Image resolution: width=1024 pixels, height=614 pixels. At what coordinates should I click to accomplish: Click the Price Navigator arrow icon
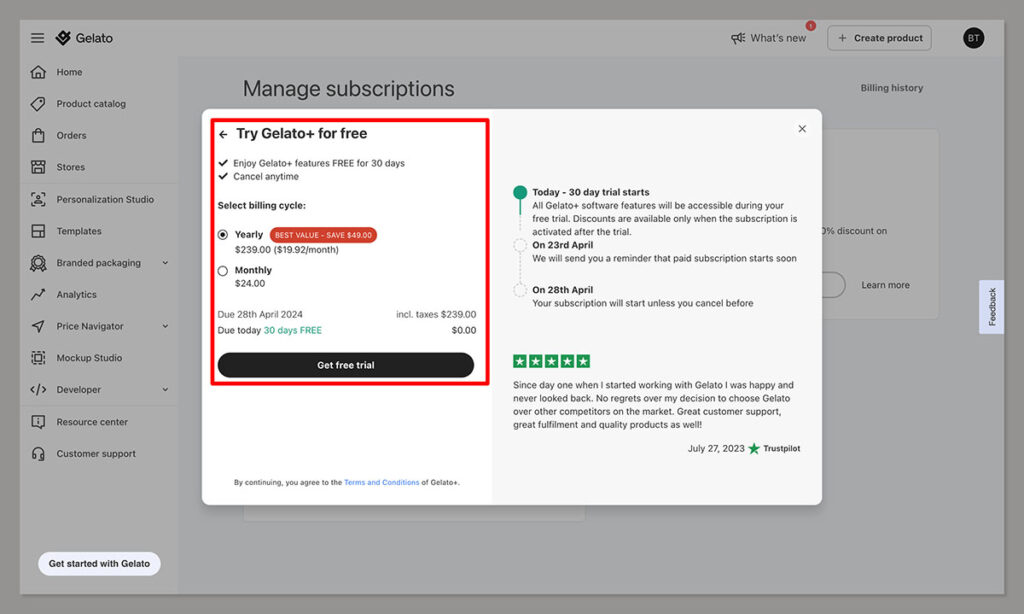click(x=38, y=326)
